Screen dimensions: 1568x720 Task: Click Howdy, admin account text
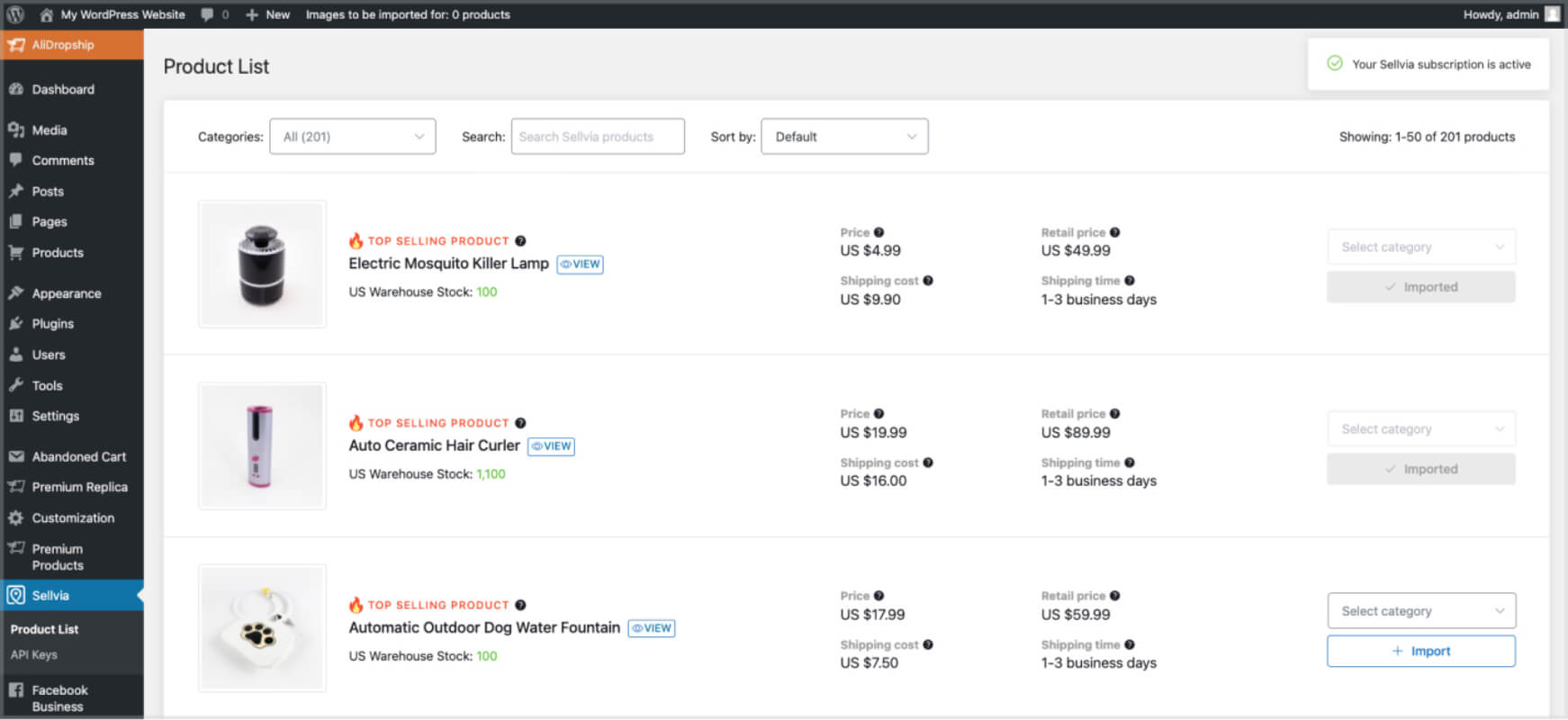click(x=1500, y=14)
